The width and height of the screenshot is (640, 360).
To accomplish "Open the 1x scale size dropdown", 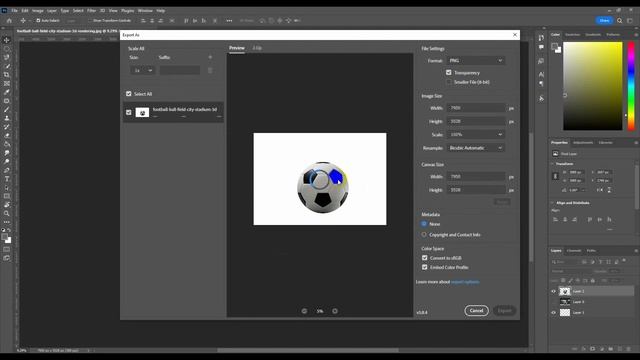I will click(142, 70).
